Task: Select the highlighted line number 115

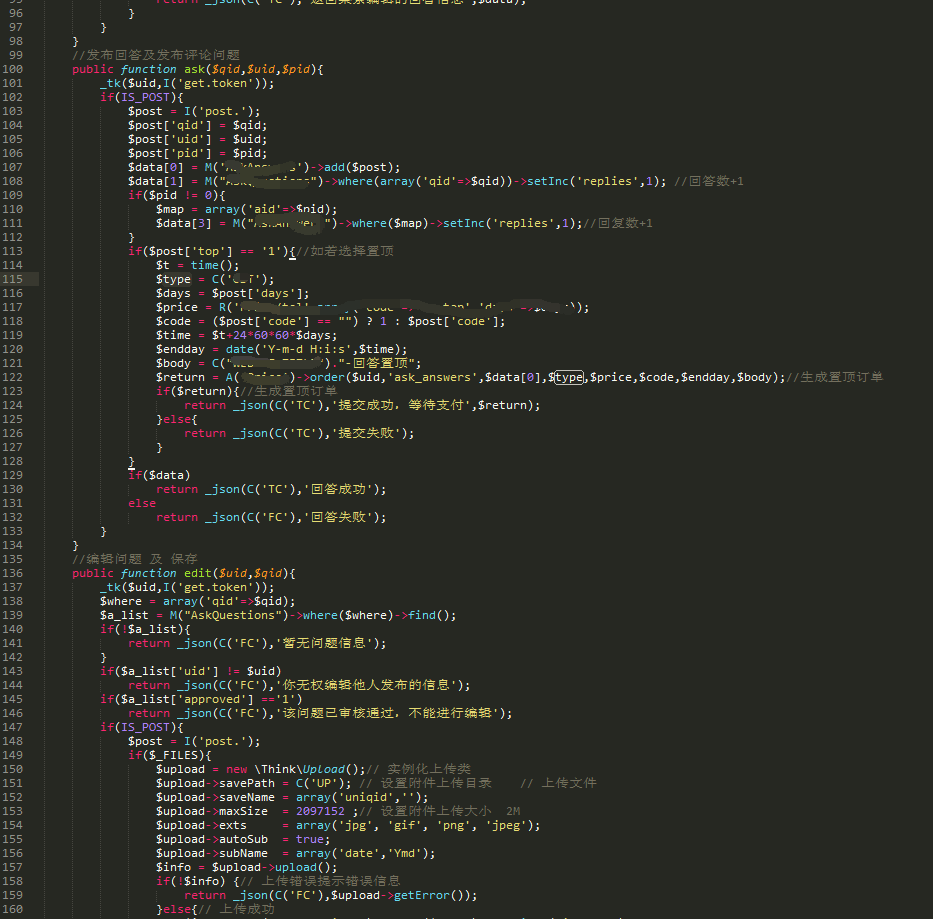Action: point(12,279)
